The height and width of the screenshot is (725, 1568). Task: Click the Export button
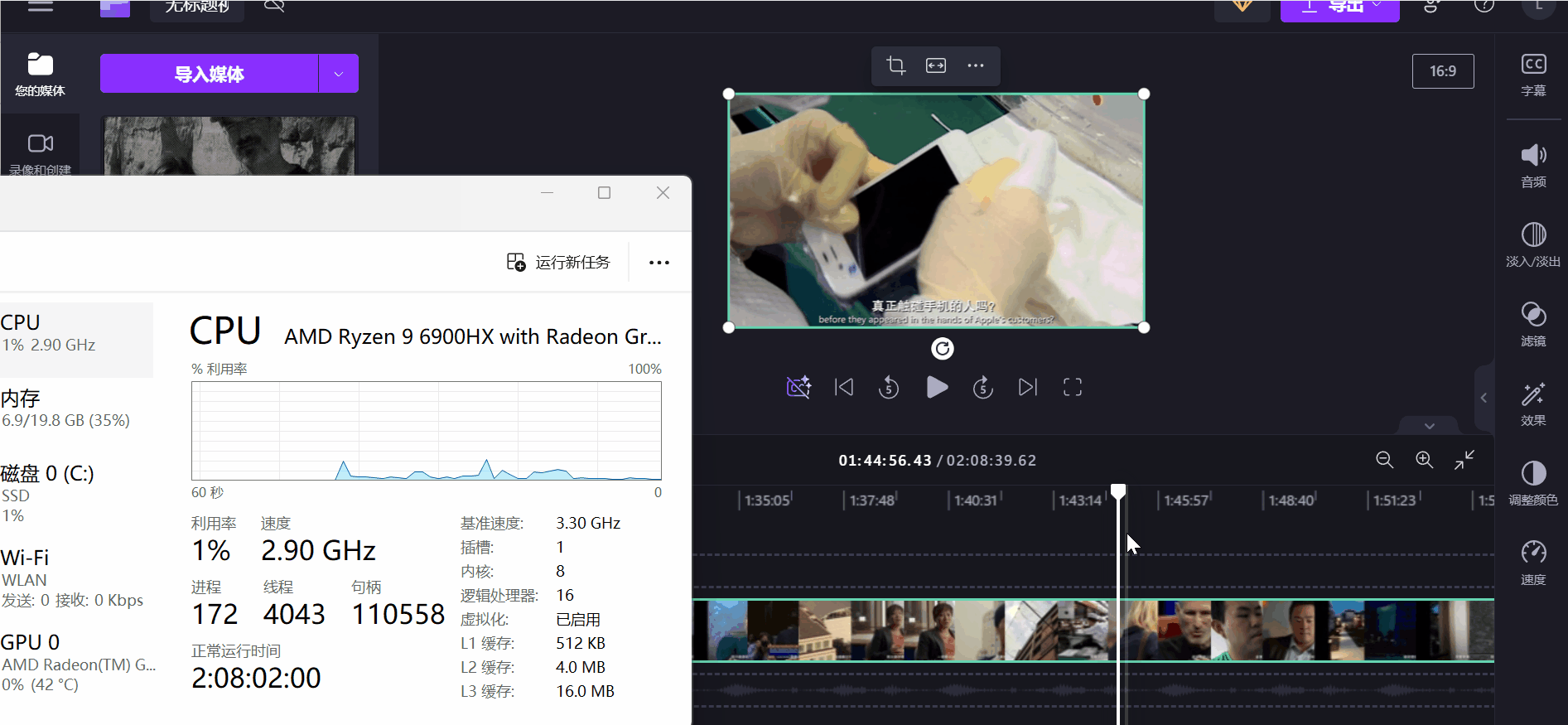1340,8
